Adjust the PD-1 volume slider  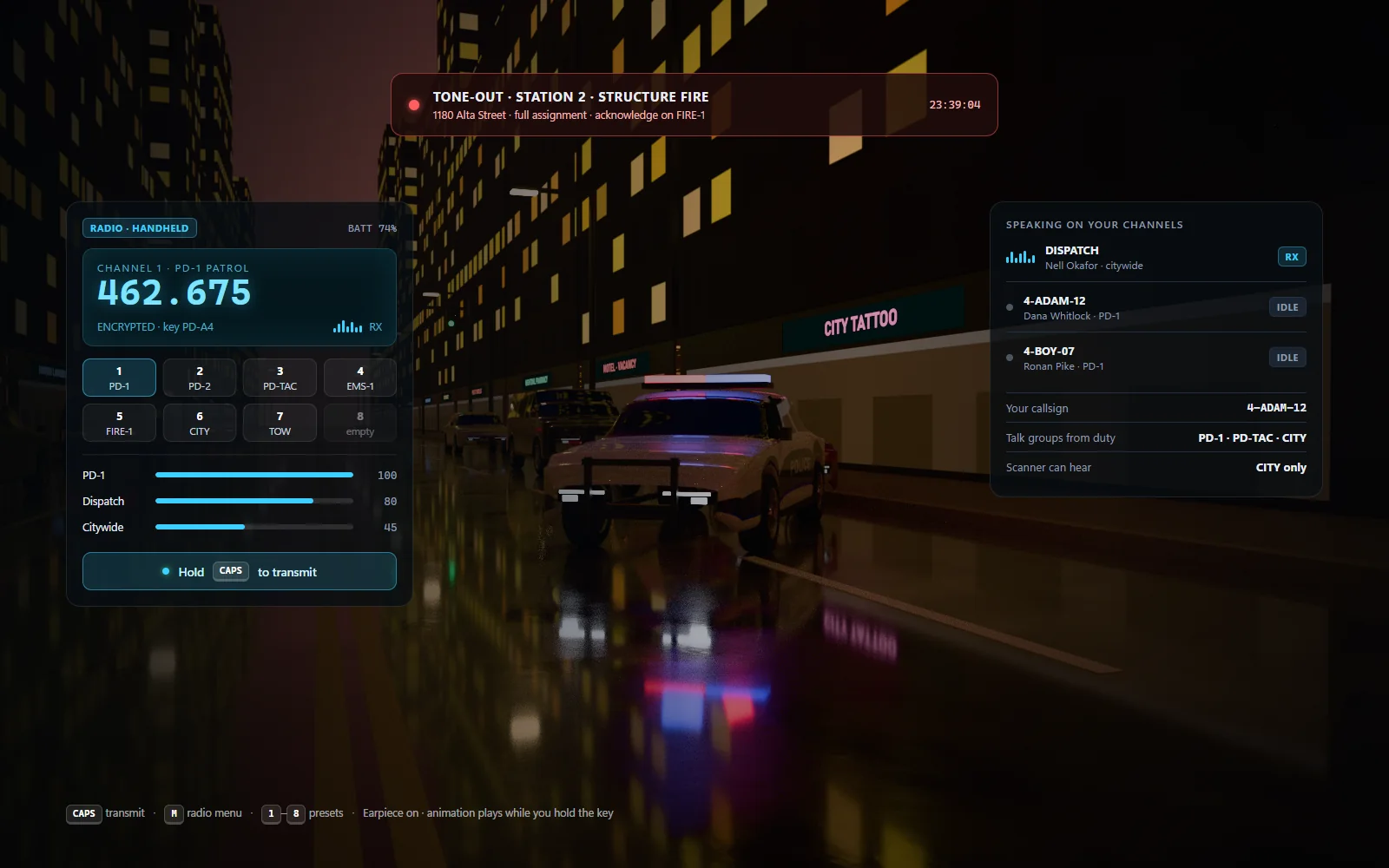254,475
